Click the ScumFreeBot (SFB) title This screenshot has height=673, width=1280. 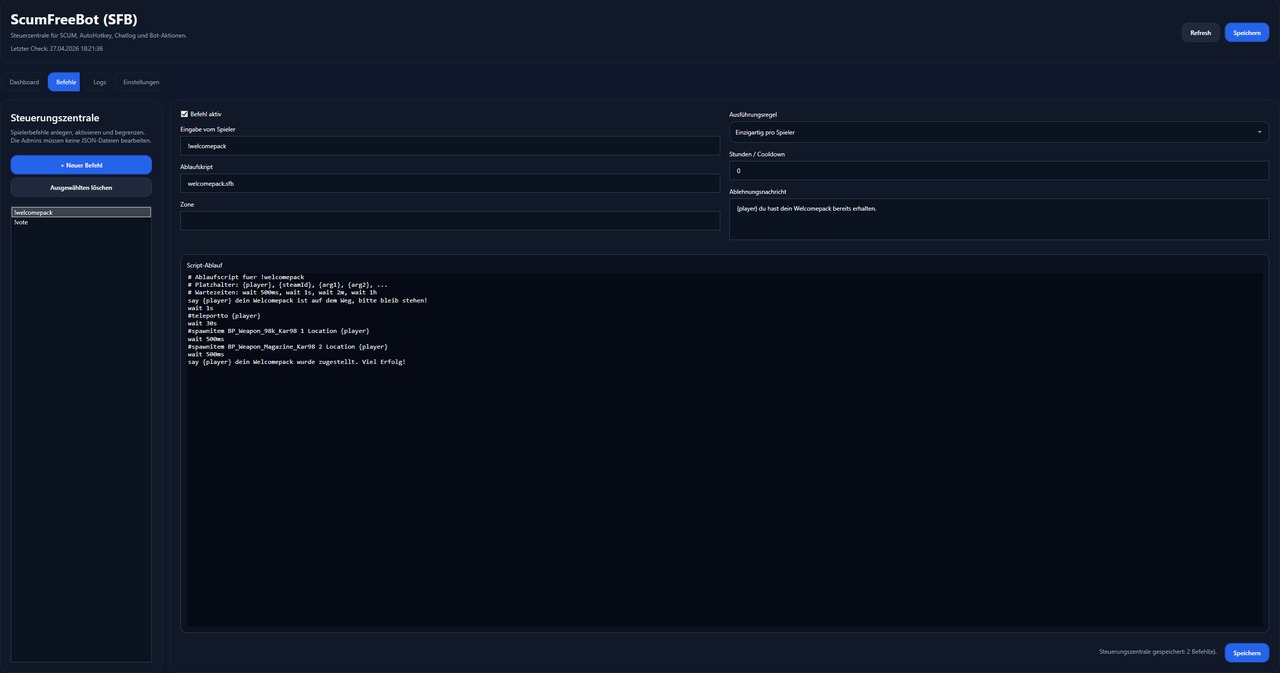[x=74, y=19]
